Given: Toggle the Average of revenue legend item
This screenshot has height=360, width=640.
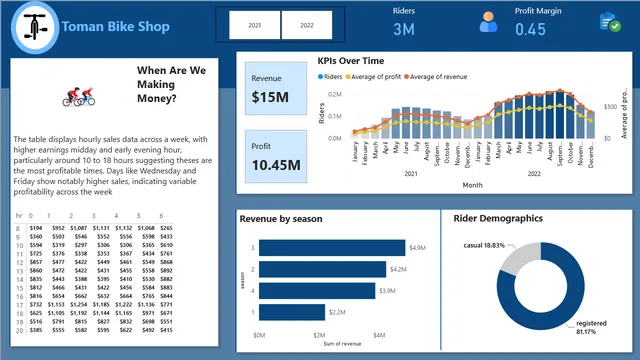Looking at the screenshot, I should tap(436, 77).
